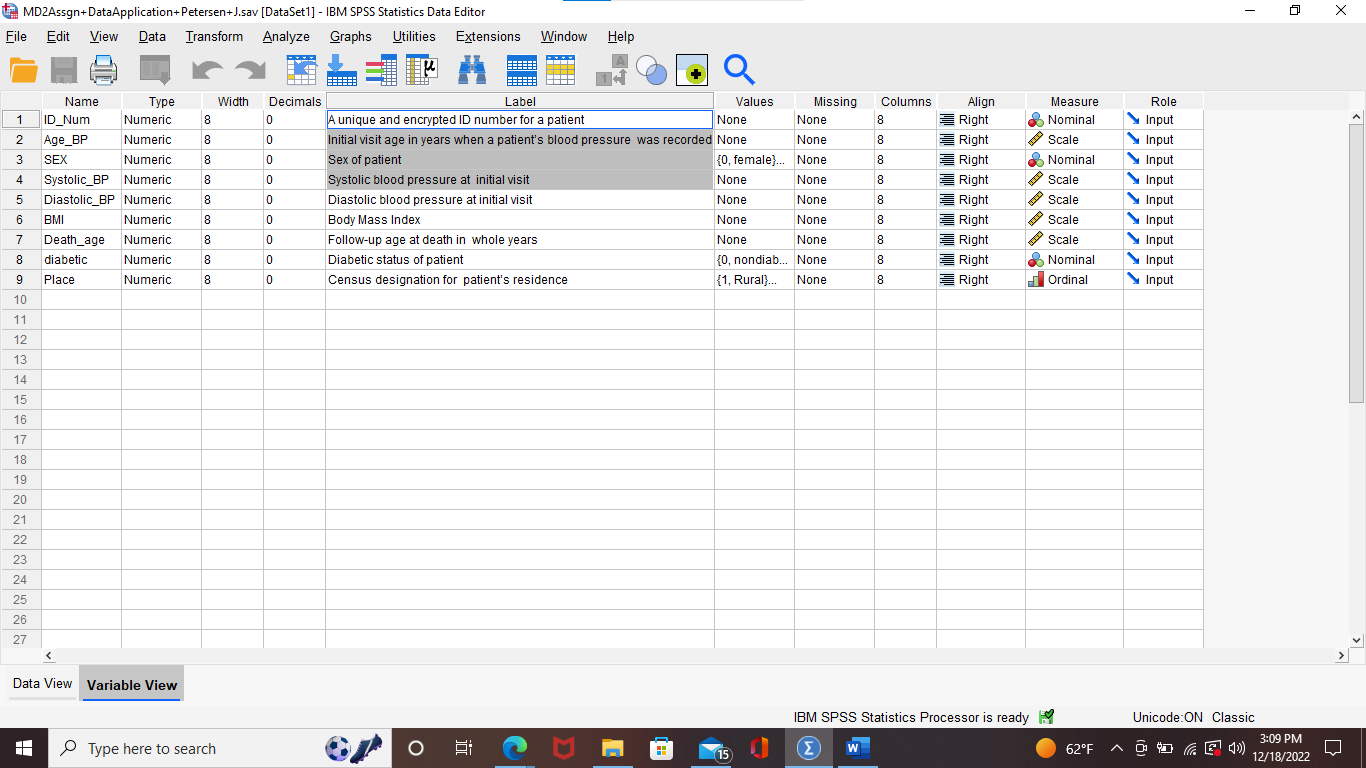Image resolution: width=1366 pixels, height=768 pixels.
Task: Open the Measure dropdown for BMI
Action: [1073, 219]
